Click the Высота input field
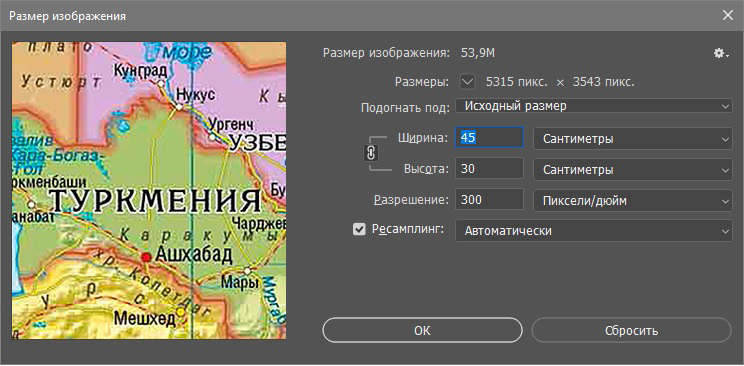The width and height of the screenshot is (744, 366). [489, 169]
